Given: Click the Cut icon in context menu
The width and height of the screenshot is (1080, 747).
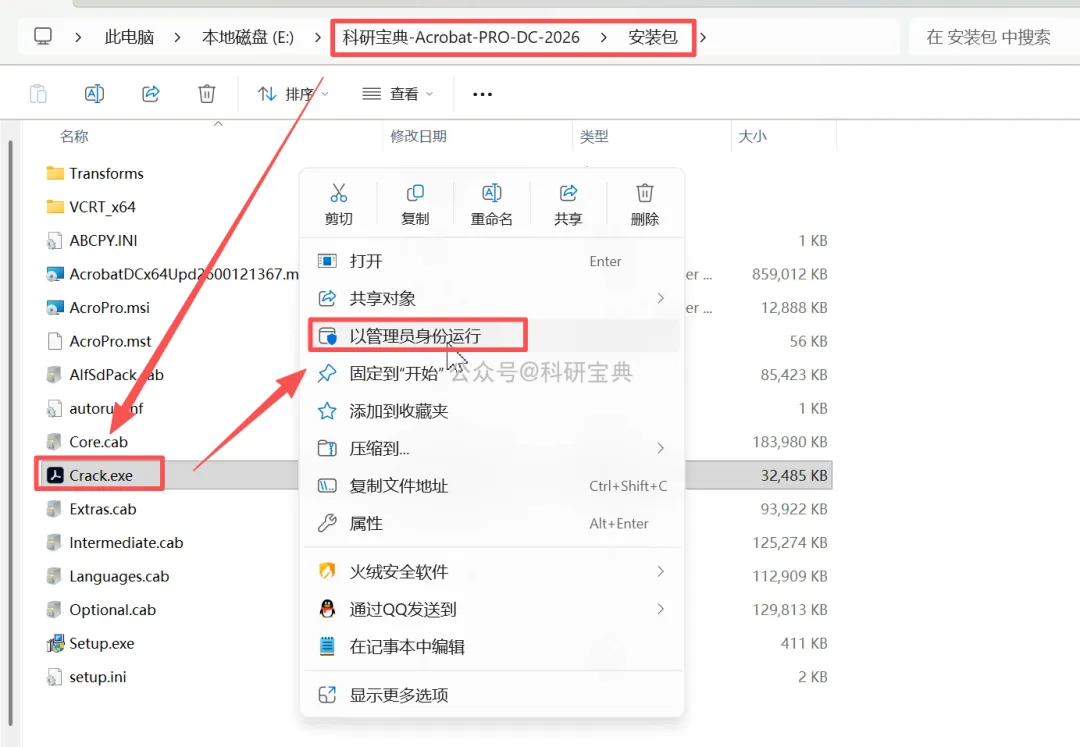Looking at the screenshot, I should coord(338,193).
